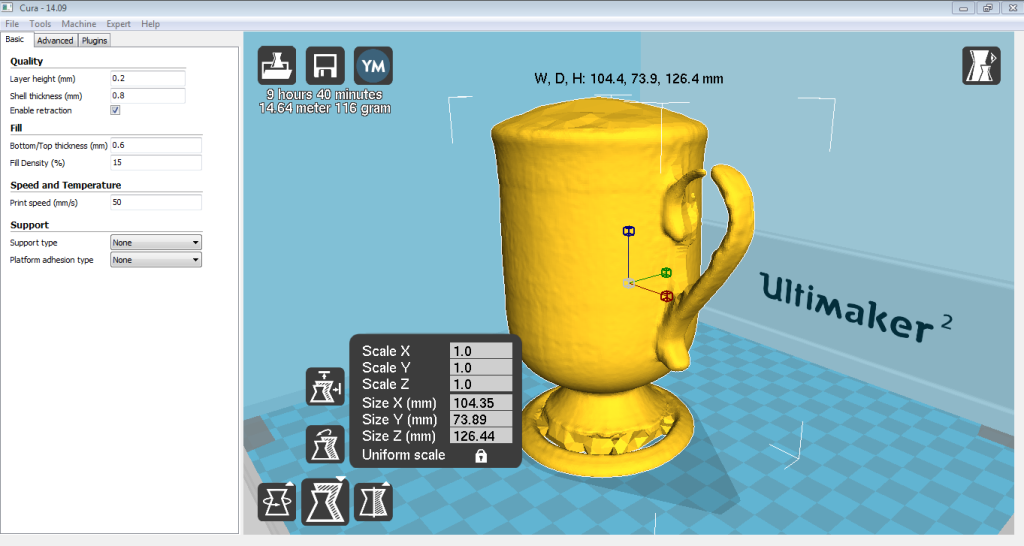Screen dimensions: 1024x546
Task: Open the Expert menu
Action: pyautogui.click(x=118, y=24)
